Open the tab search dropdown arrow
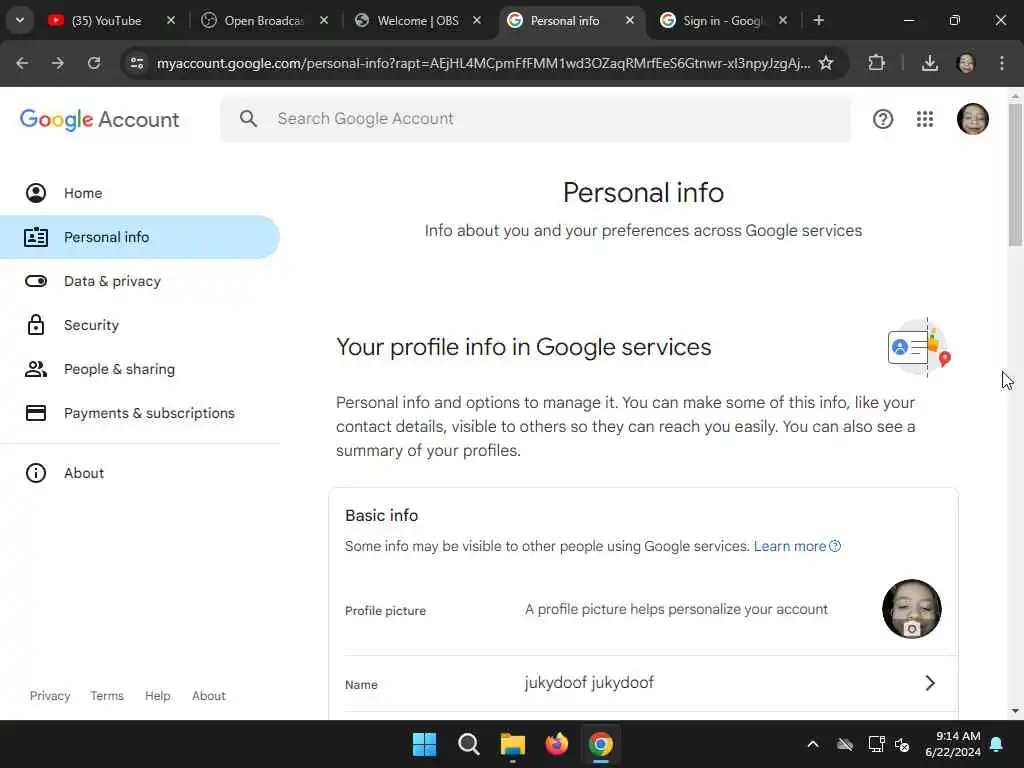This screenshot has width=1024, height=768. [20, 20]
